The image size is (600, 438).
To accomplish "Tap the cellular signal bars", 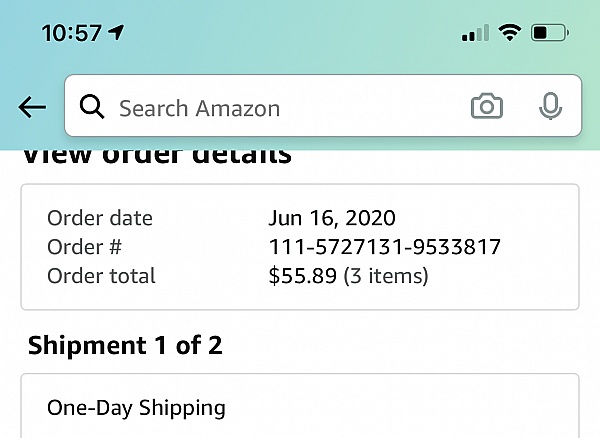I will point(475,34).
